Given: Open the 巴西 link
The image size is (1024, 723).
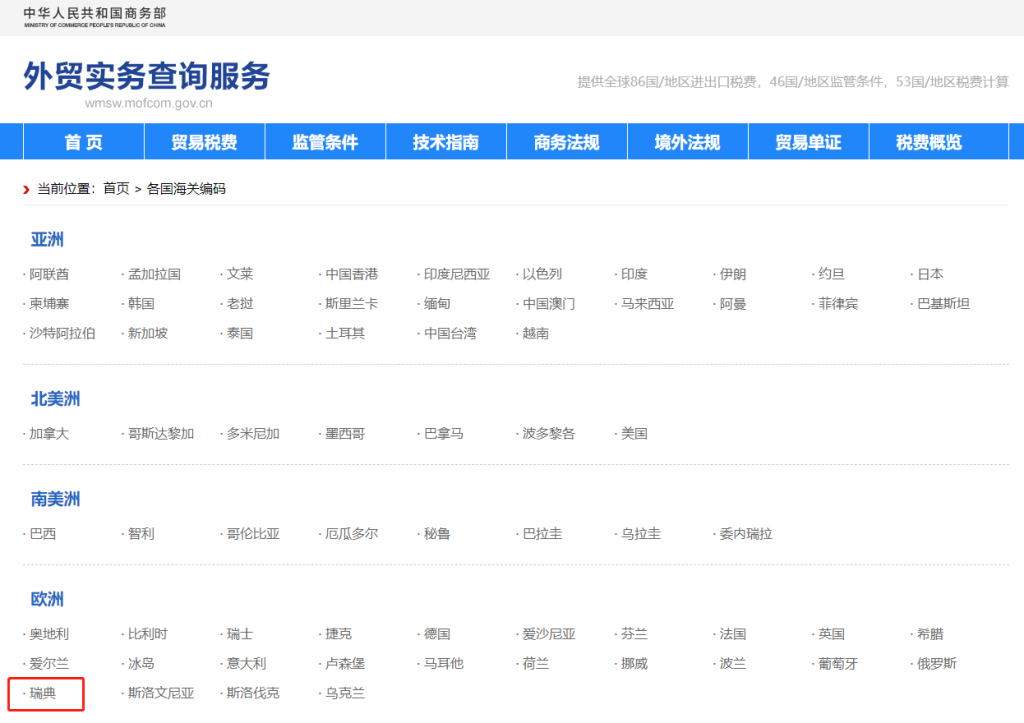Looking at the screenshot, I should pyautogui.click(x=42, y=534).
